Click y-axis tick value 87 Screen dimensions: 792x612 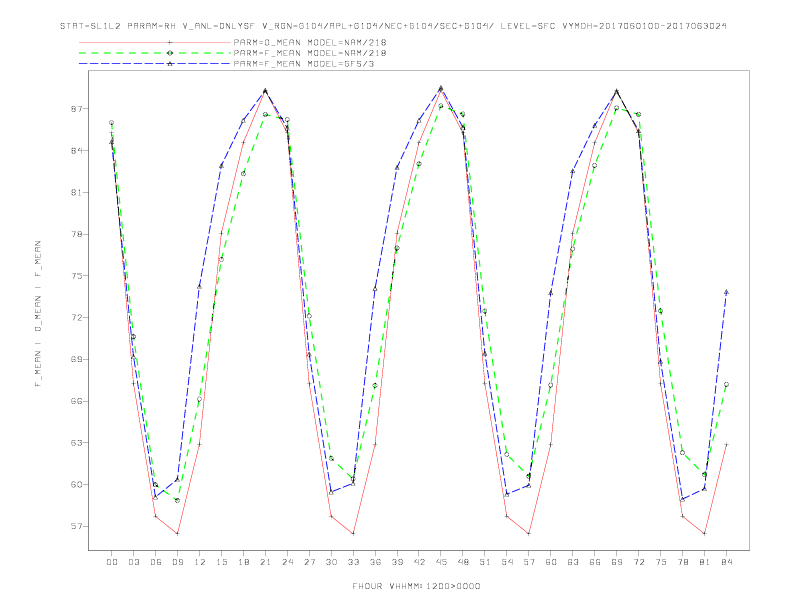coord(76,109)
